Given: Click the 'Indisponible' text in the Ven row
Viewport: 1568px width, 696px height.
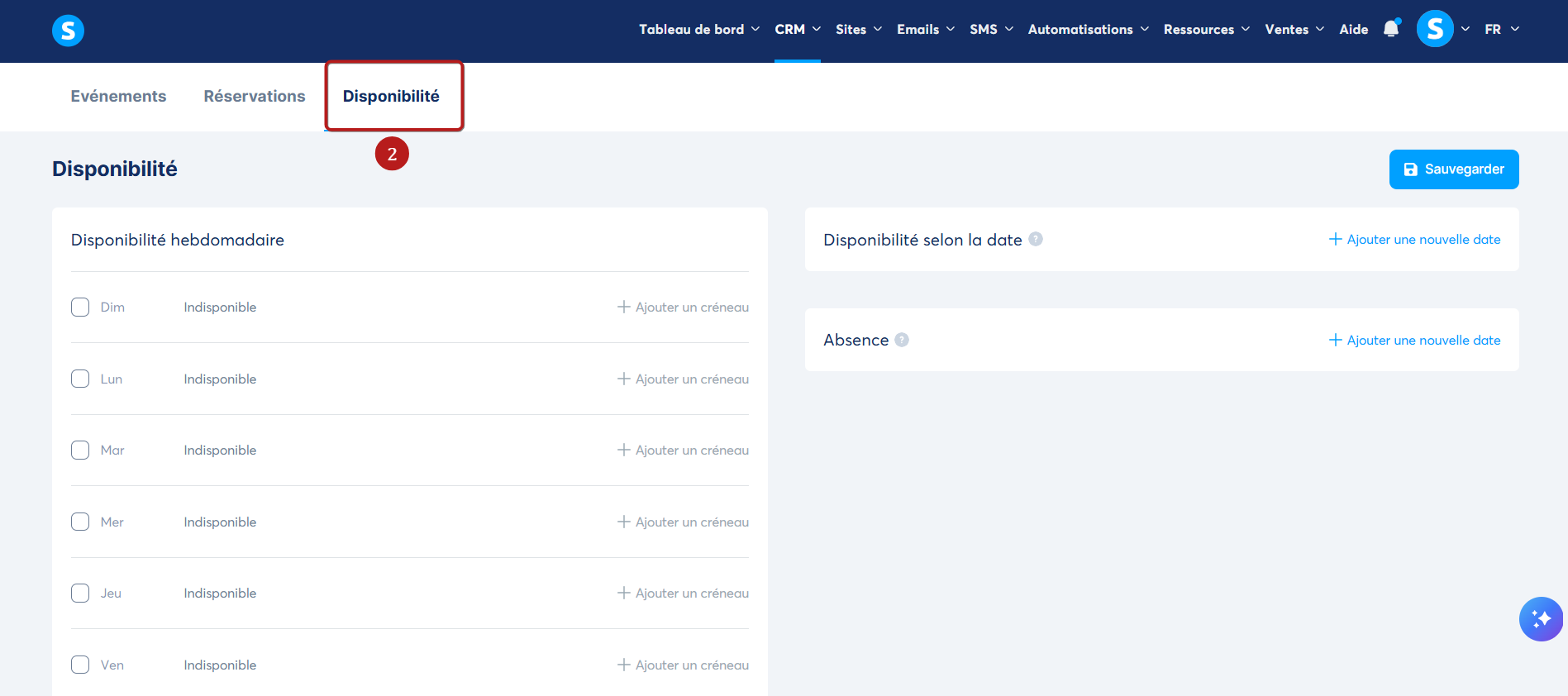Looking at the screenshot, I should pos(220,665).
